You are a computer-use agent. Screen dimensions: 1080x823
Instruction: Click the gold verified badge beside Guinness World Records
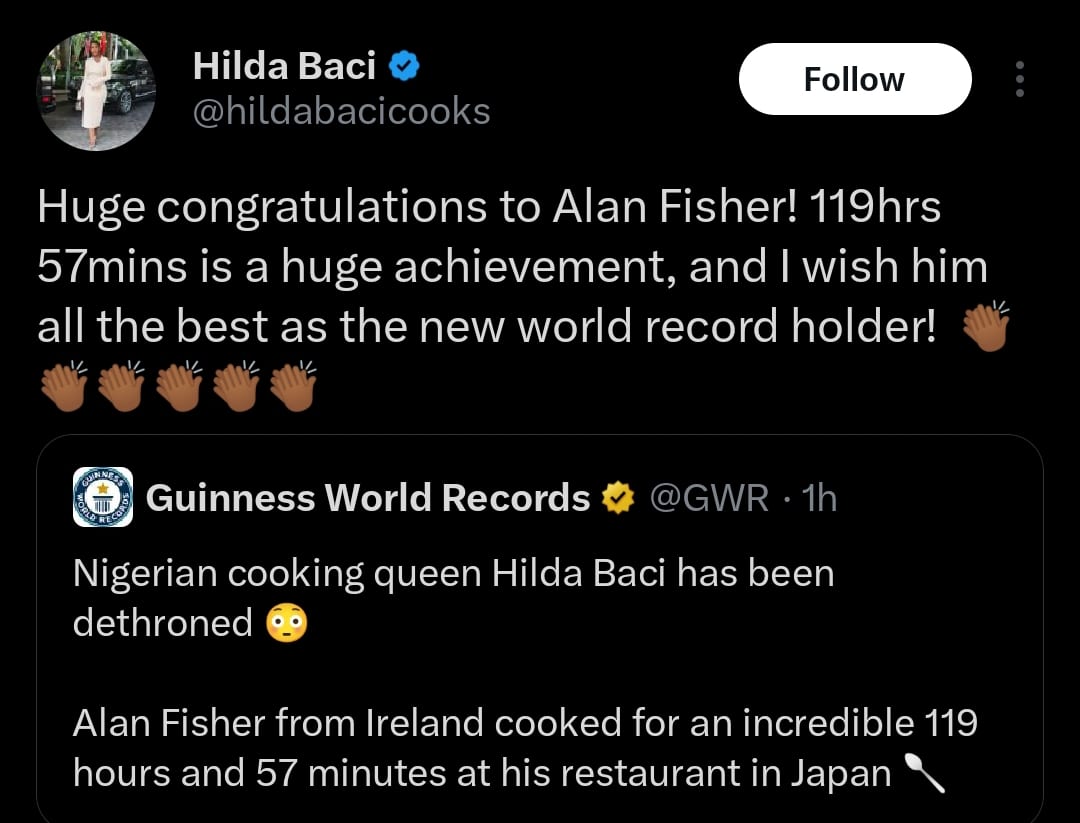617,497
